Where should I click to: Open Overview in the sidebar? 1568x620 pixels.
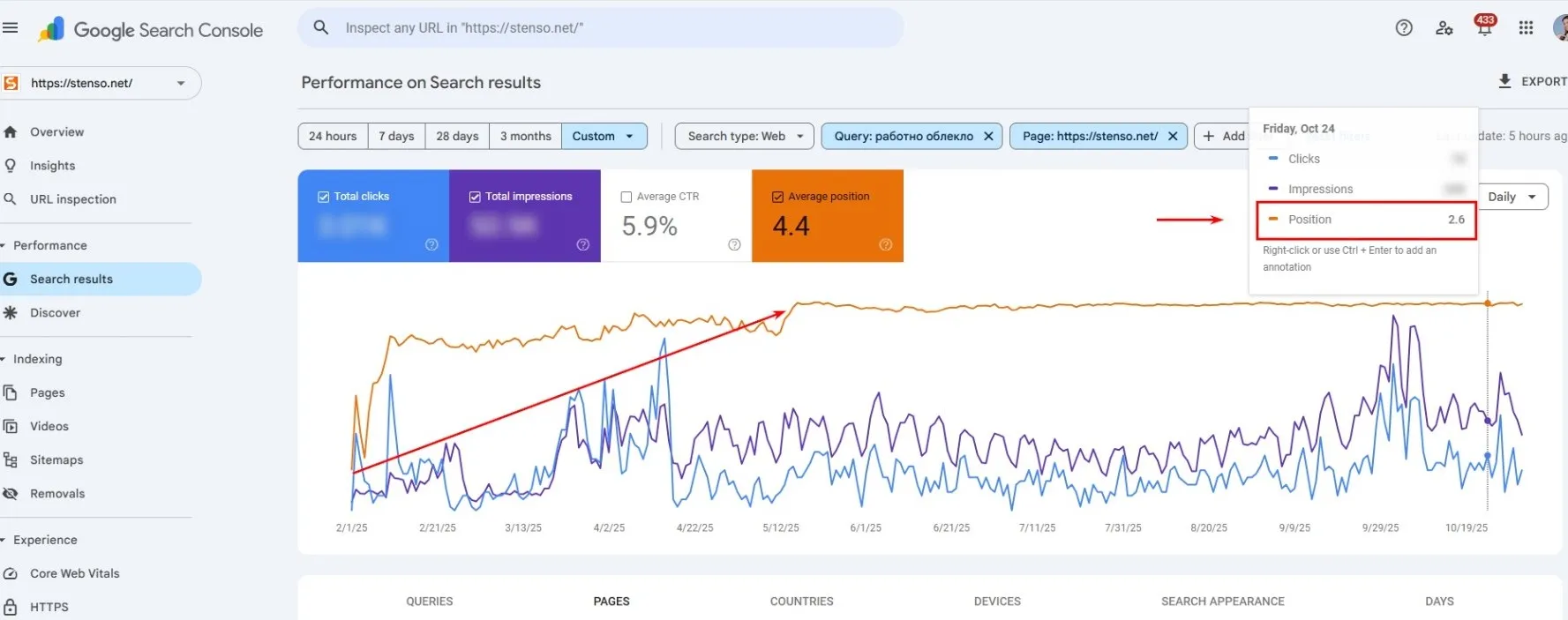[56, 131]
